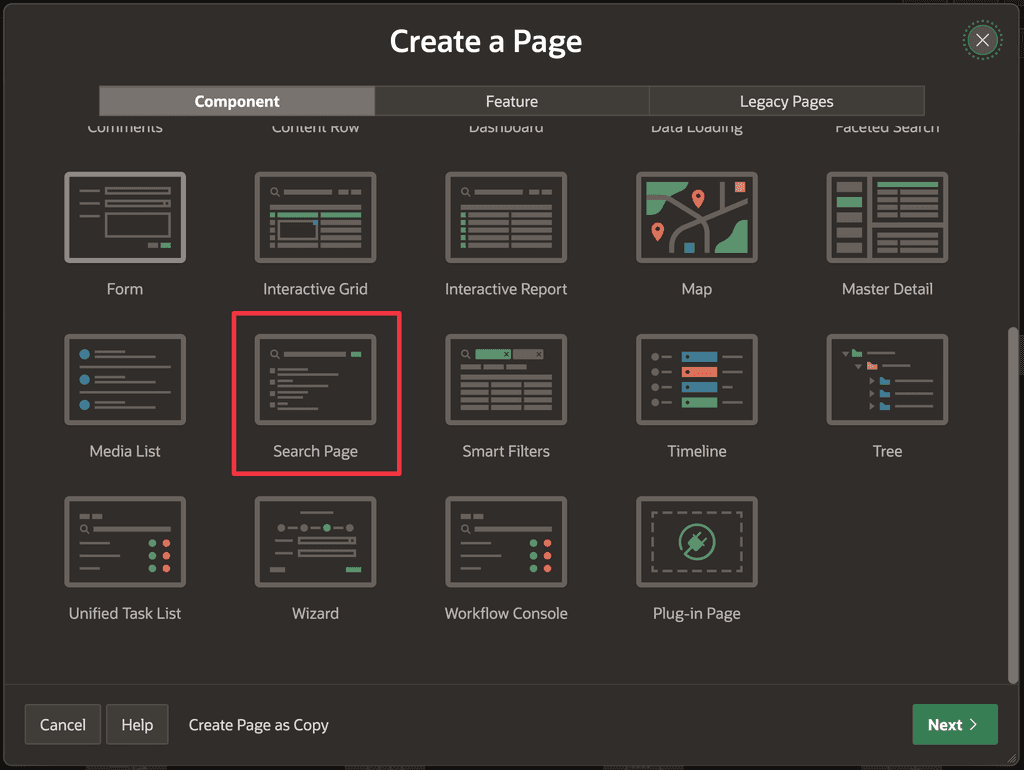Viewport: 1024px width, 770px height.
Task: Open Help for page creation
Action: tap(136, 724)
